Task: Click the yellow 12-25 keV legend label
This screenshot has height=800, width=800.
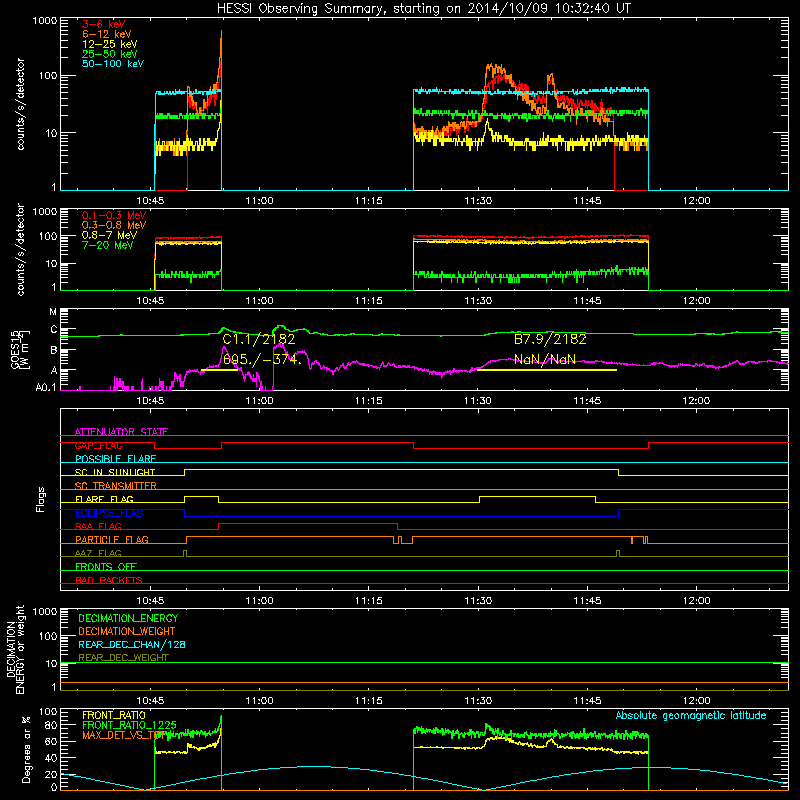Action: click(x=110, y=44)
